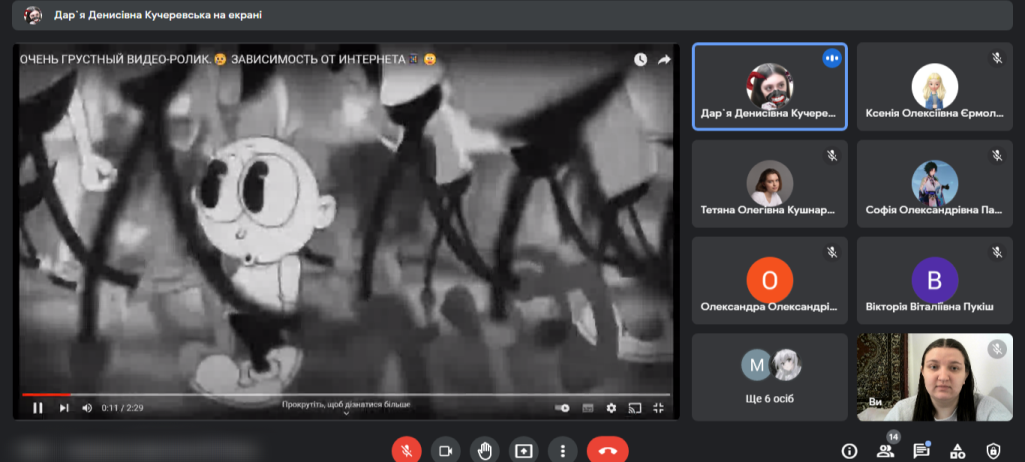Click Дар'я Денисівна Кучеревська на екрані banner text

[x=158, y=15]
